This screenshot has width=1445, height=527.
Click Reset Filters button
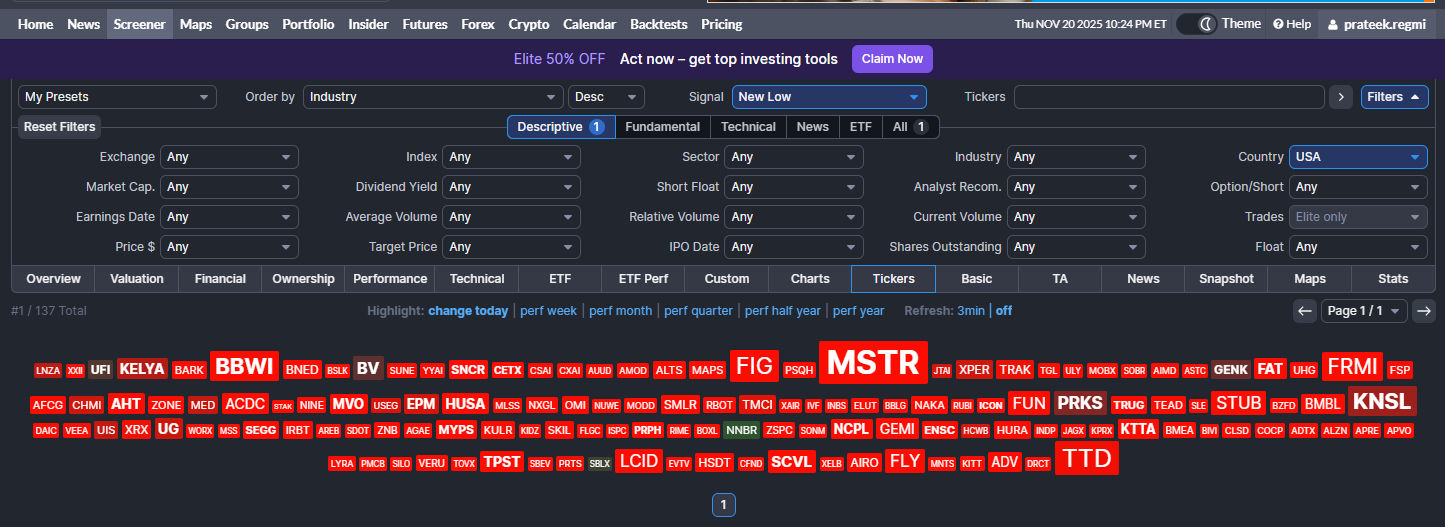pyautogui.click(x=60, y=127)
